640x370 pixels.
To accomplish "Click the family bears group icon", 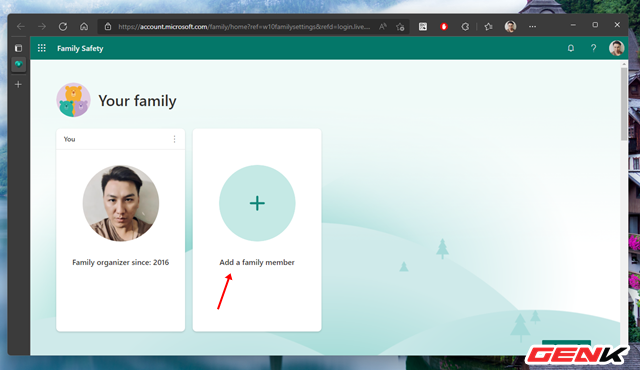I will click(73, 100).
